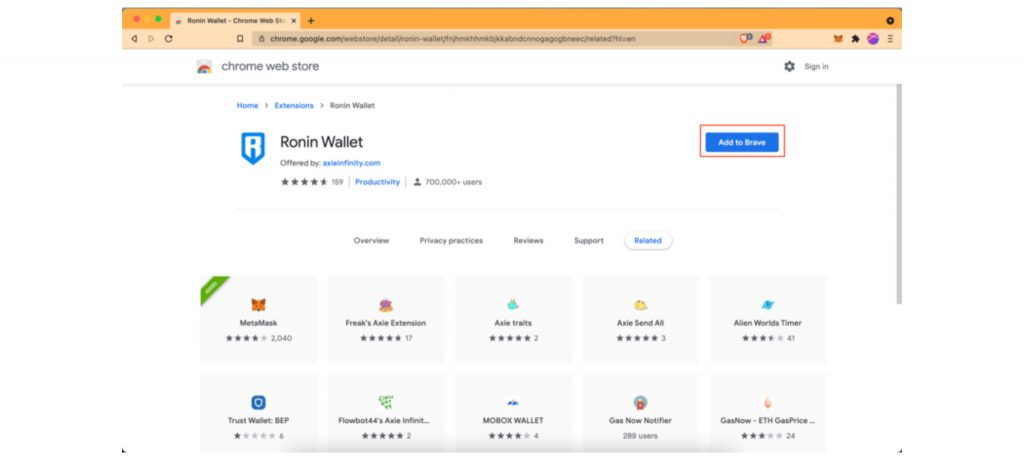
Task: Click the URL address bar
Action: pos(493,39)
